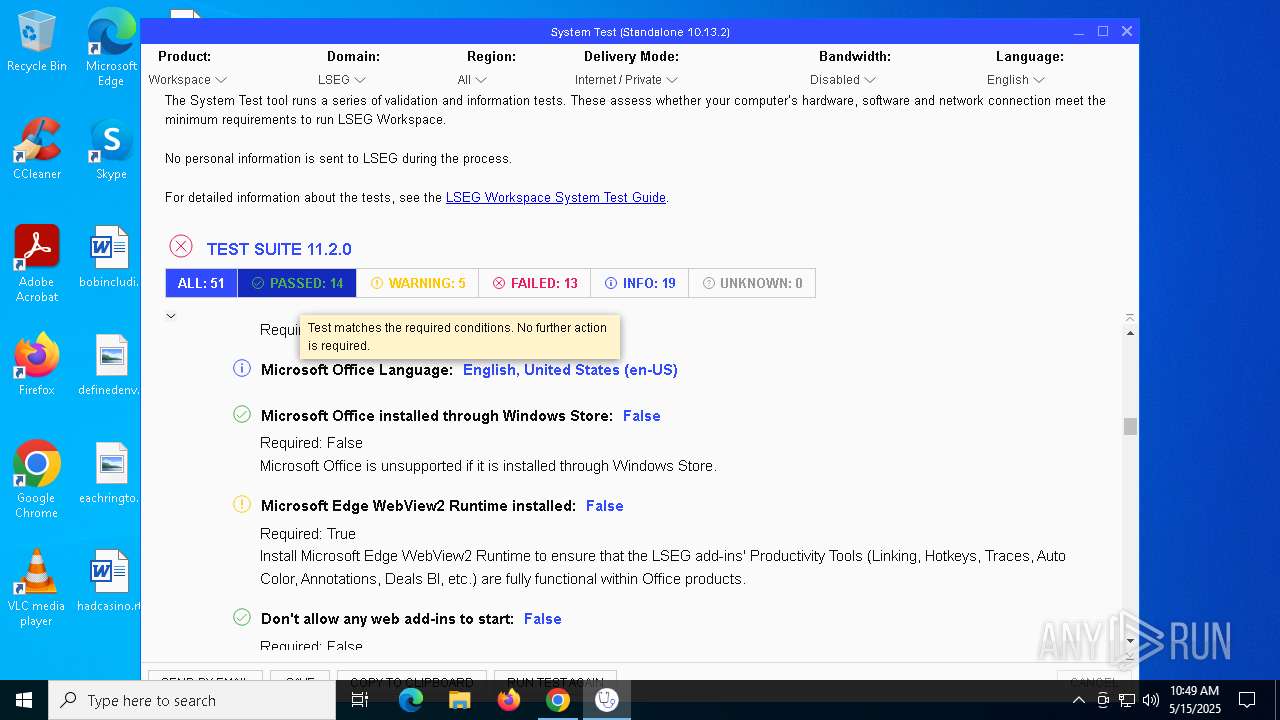The image size is (1280, 720).
Task: Collapse the test results chevron below ALL tab
Action: pyautogui.click(x=171, y=316)
